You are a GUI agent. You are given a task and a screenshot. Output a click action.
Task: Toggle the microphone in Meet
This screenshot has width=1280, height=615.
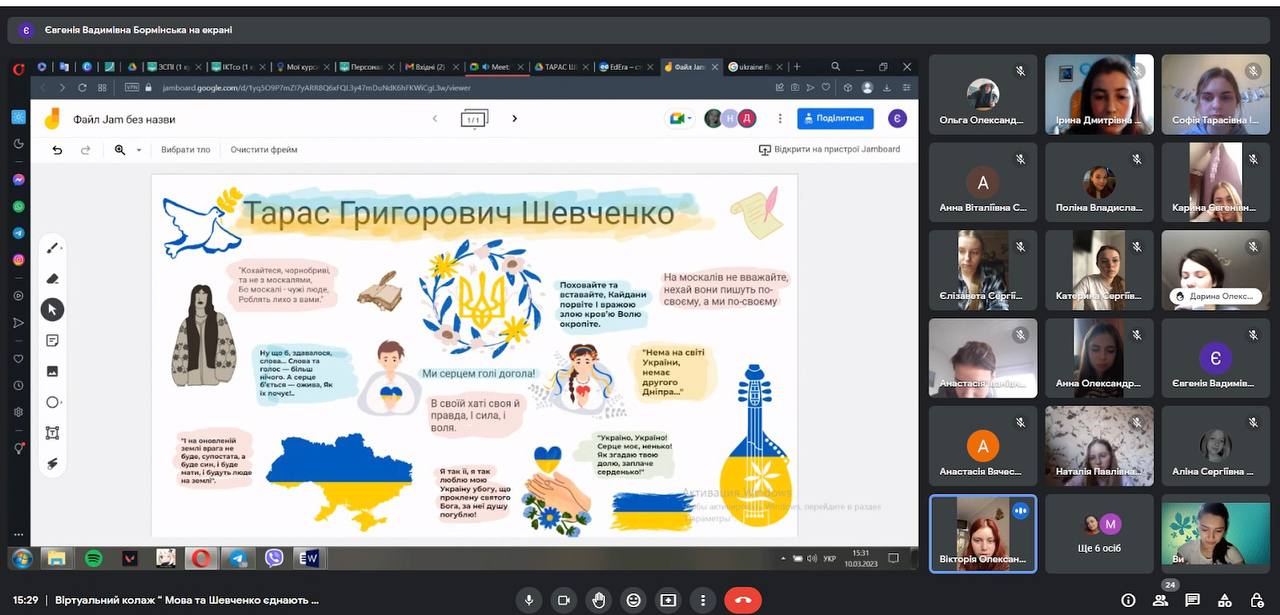pos(529,600)
